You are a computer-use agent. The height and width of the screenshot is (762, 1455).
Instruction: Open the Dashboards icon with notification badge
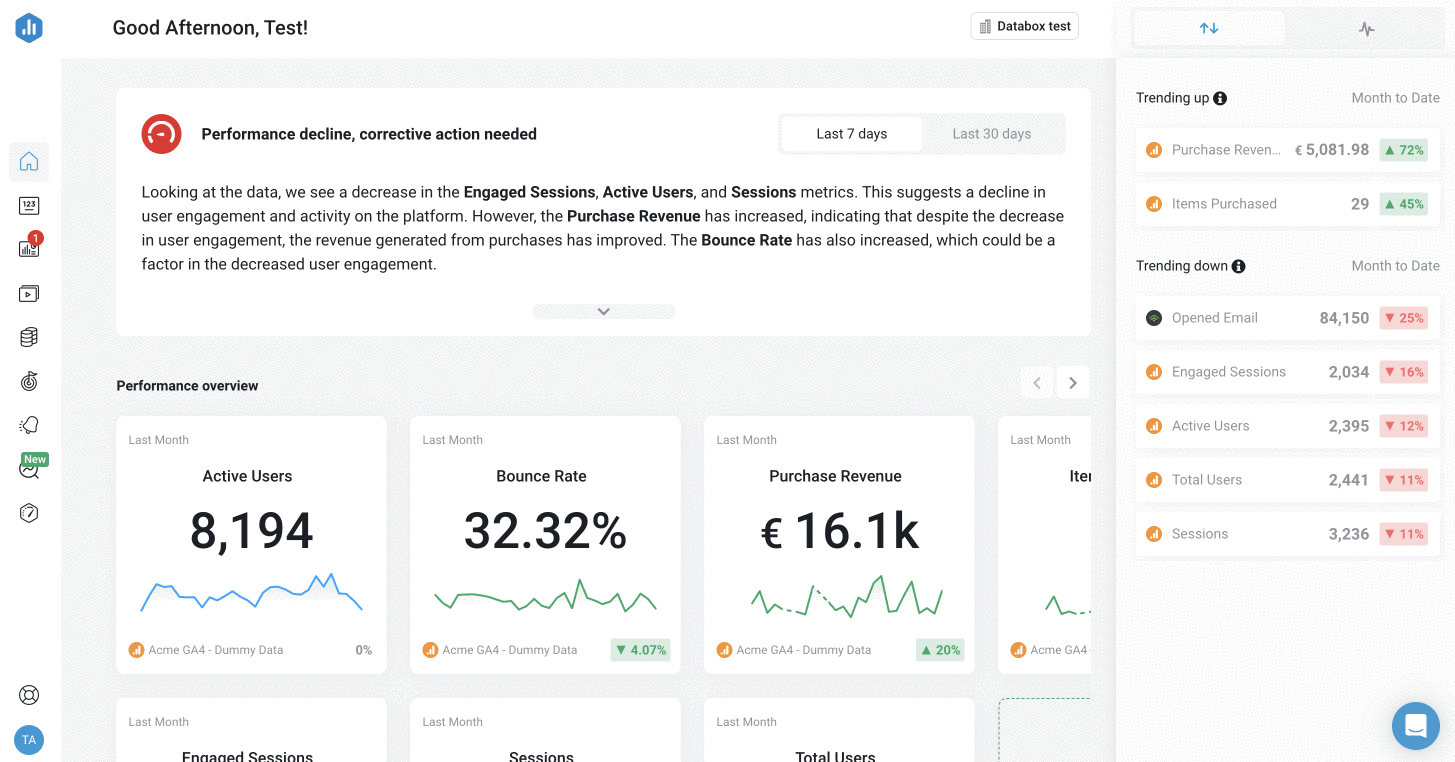click(29, 249)
